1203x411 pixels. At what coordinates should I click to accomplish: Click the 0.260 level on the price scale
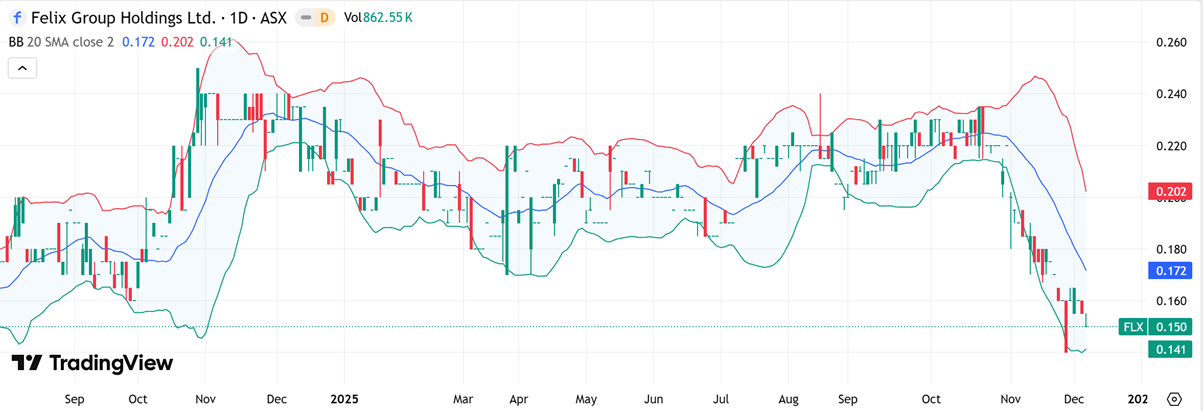coord(1171,42)
